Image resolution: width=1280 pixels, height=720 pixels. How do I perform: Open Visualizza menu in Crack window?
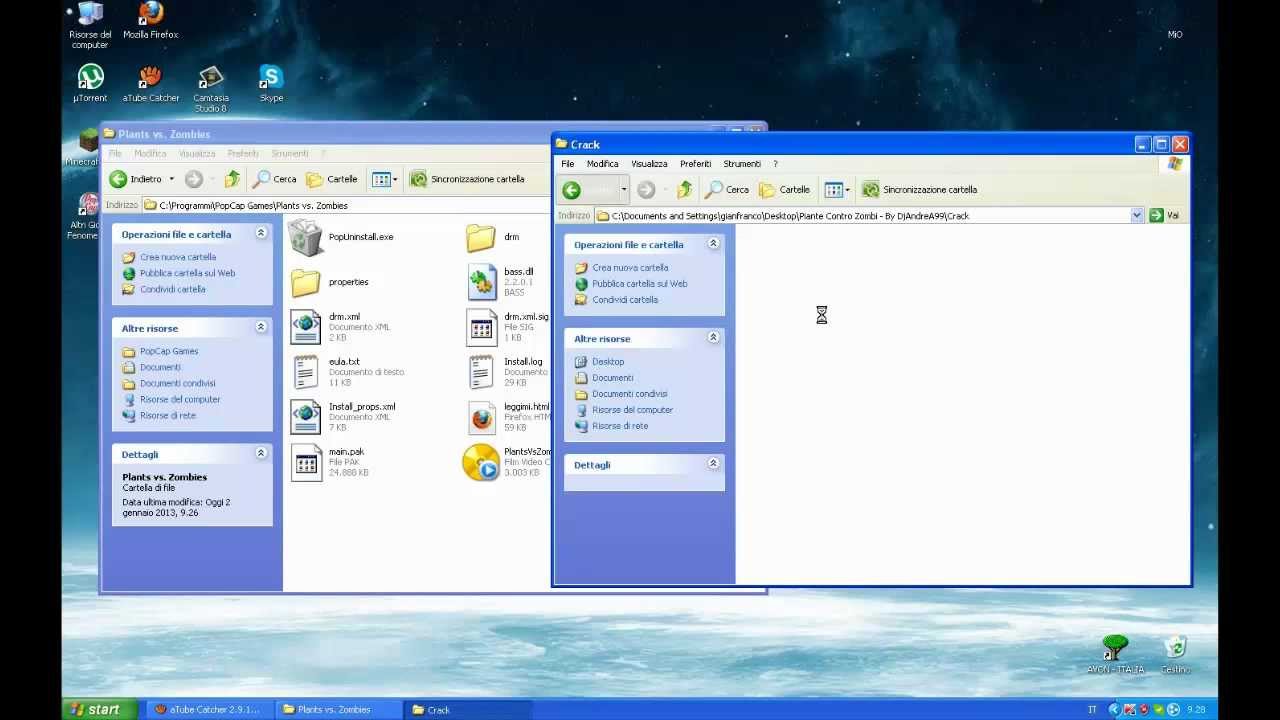click(x=649, y=163)
